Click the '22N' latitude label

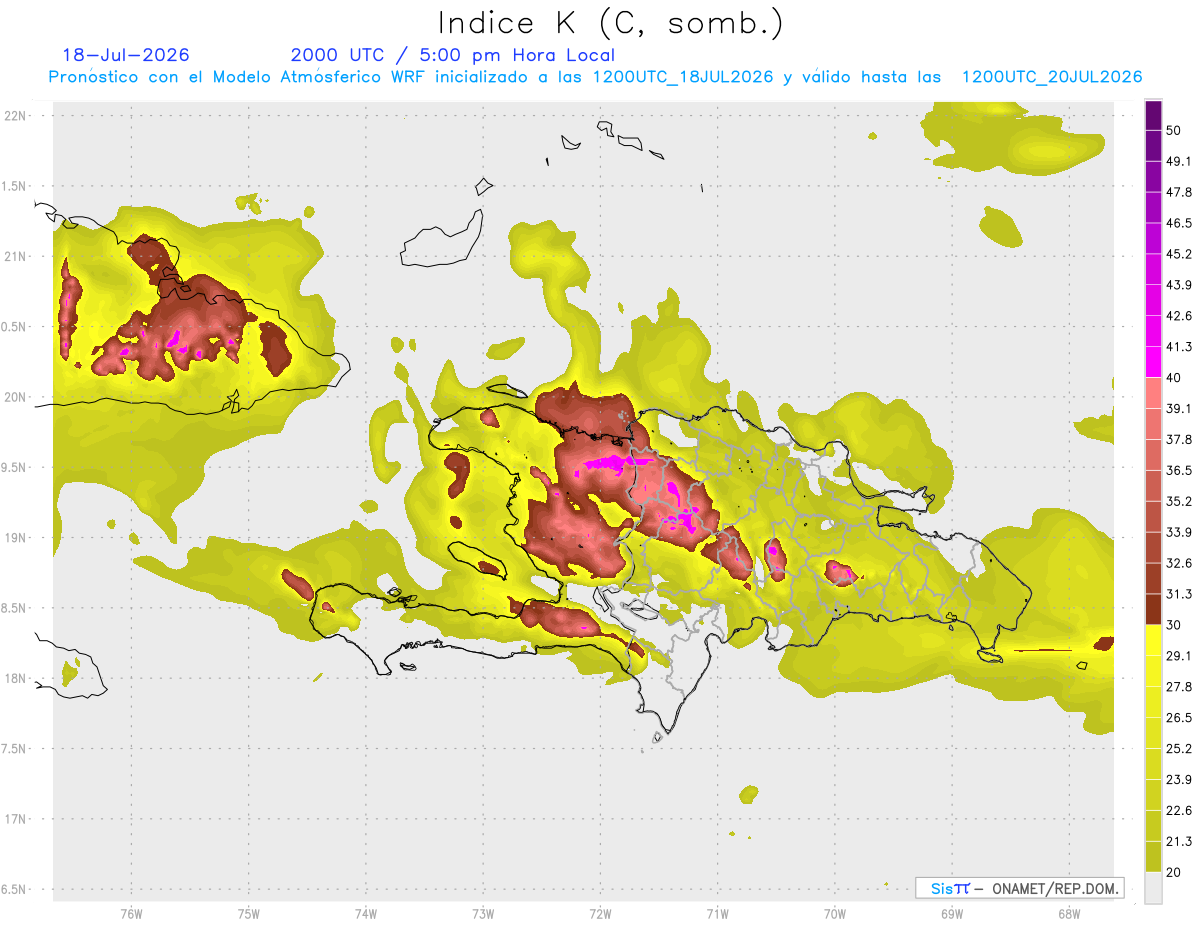[15, 116]
